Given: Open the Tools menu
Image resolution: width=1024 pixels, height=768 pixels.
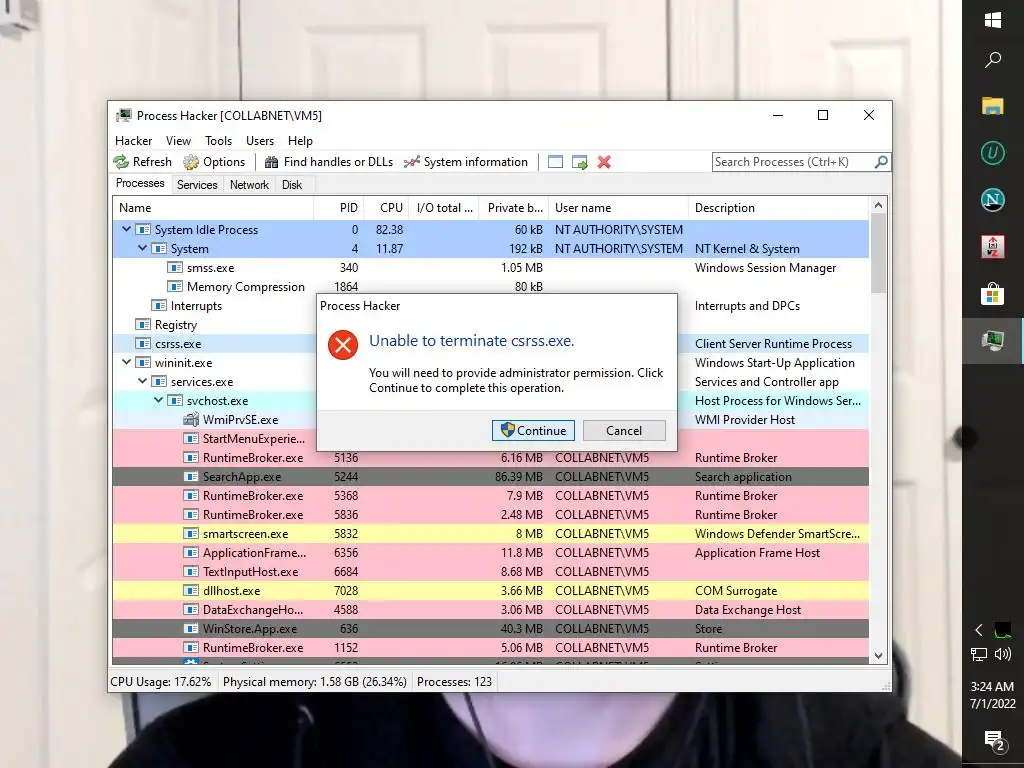Looking at the screenshot, I should [x=218, y=140].
